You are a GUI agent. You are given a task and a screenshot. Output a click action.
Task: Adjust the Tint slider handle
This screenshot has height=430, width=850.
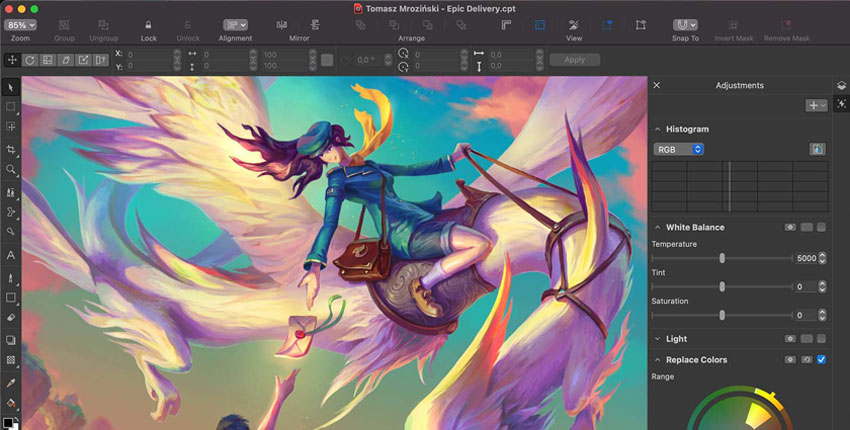[x=722, y=287]
